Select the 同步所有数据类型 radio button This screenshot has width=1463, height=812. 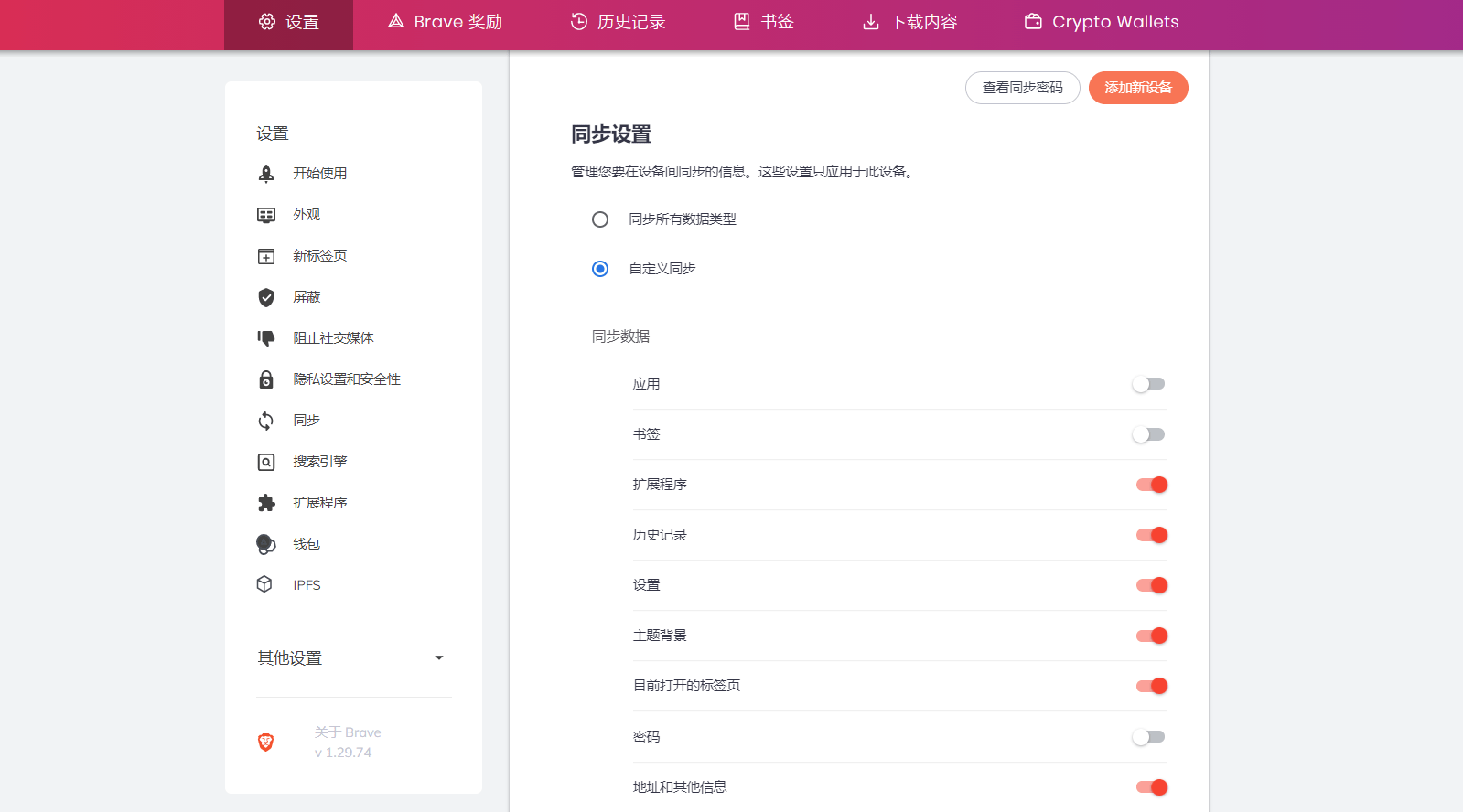pyautogui.click(x=600, y=219)
